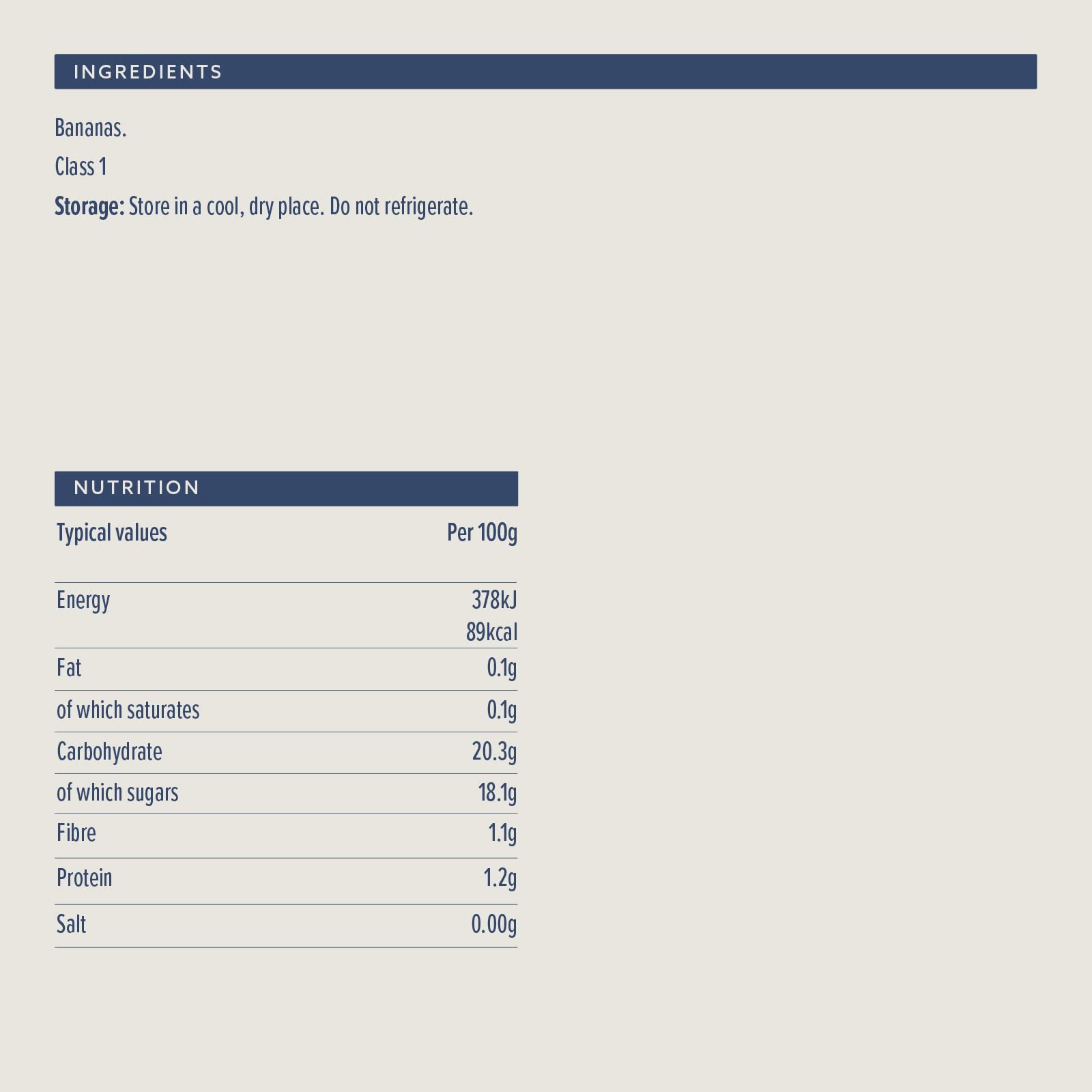Click the 'Per 100g' column heading

(x=482, y=532)
